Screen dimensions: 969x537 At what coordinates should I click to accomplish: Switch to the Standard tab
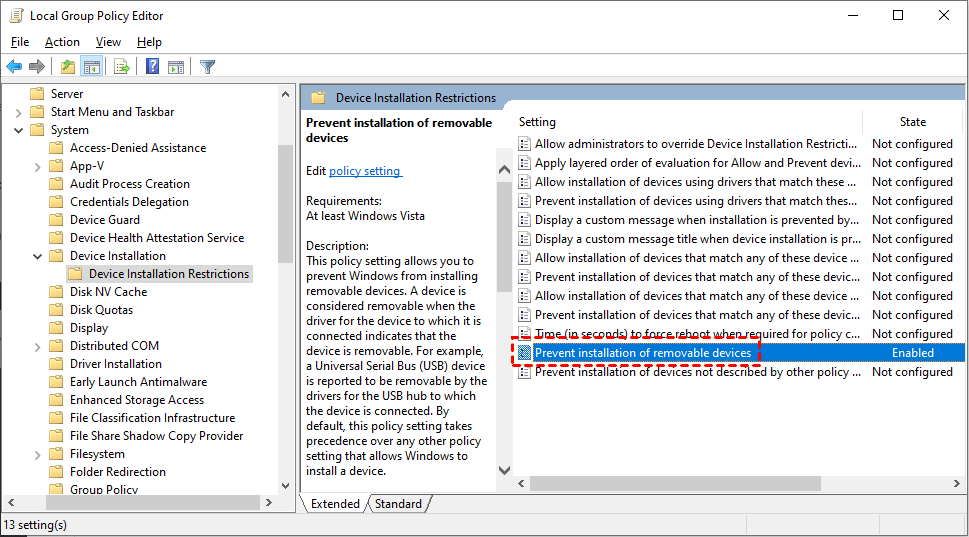tap(398, 504)
